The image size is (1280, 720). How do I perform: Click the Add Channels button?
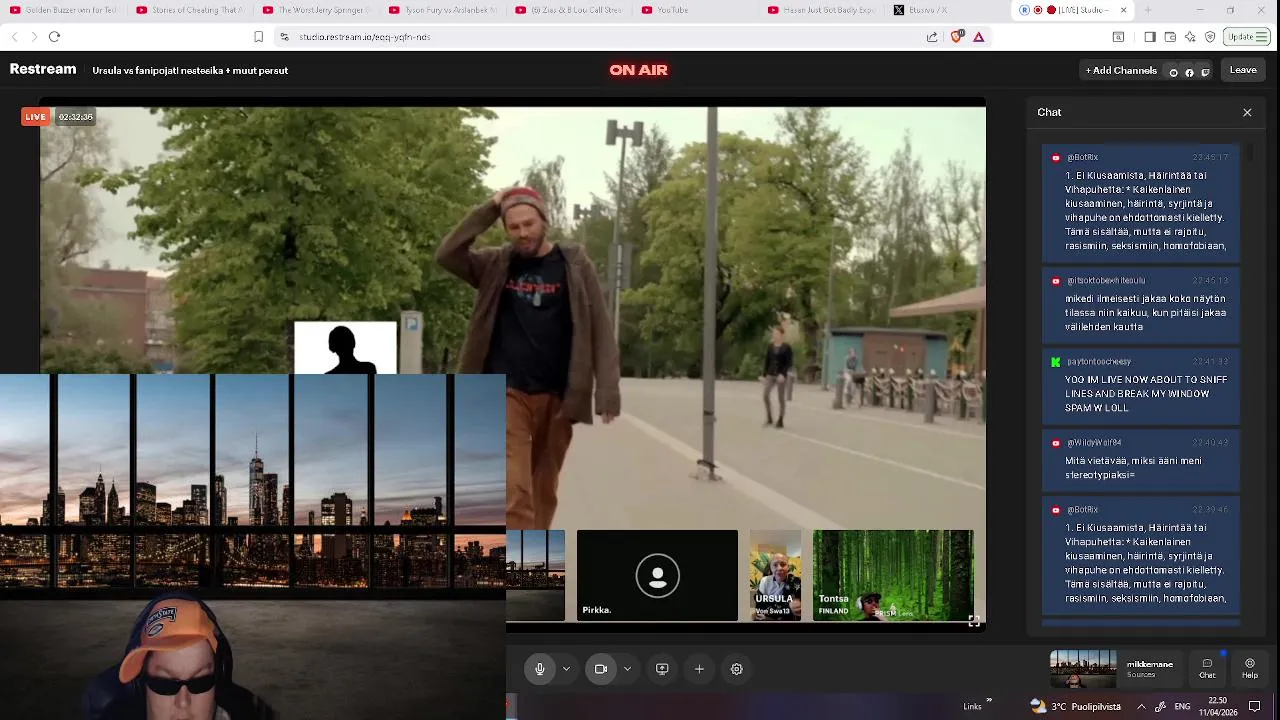[x=1121, y=71]
